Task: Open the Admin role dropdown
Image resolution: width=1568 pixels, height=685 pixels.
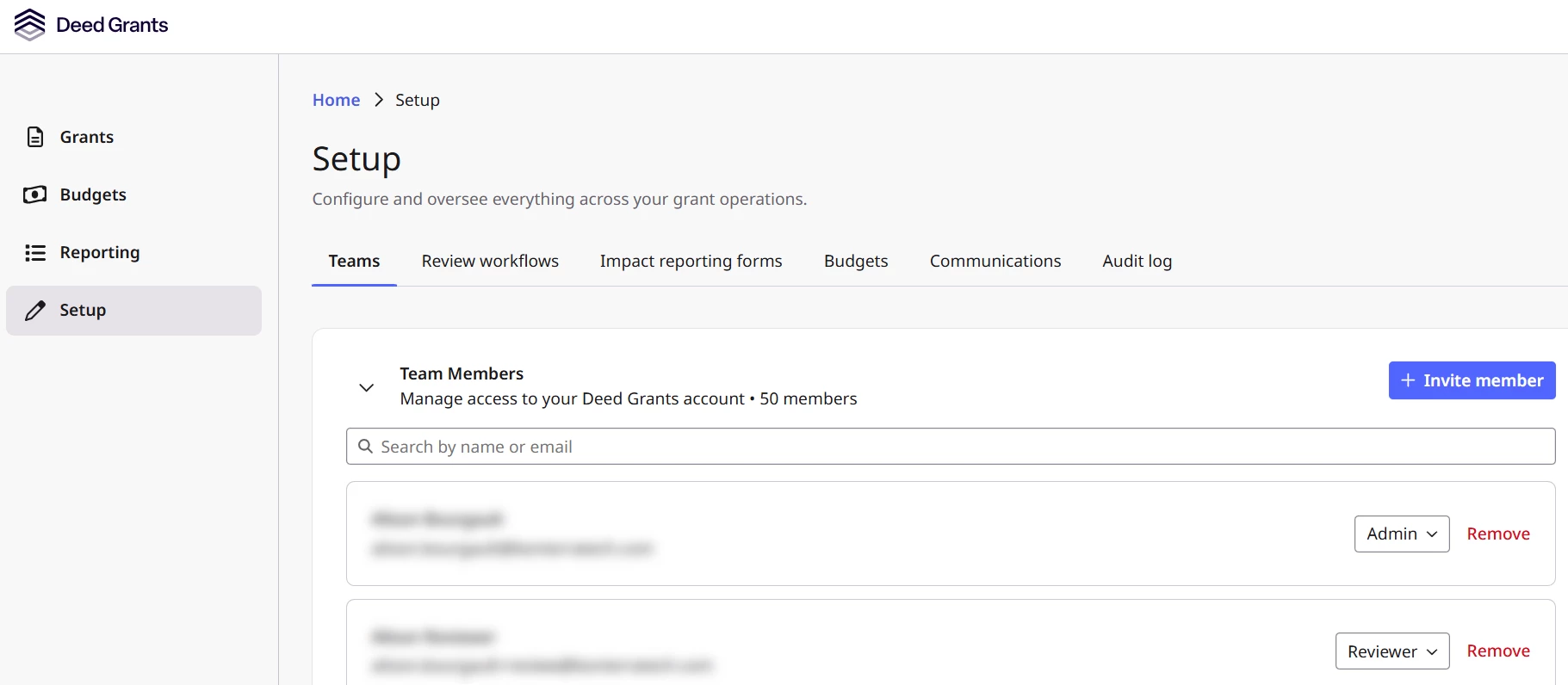Action: coord(1402,534)
